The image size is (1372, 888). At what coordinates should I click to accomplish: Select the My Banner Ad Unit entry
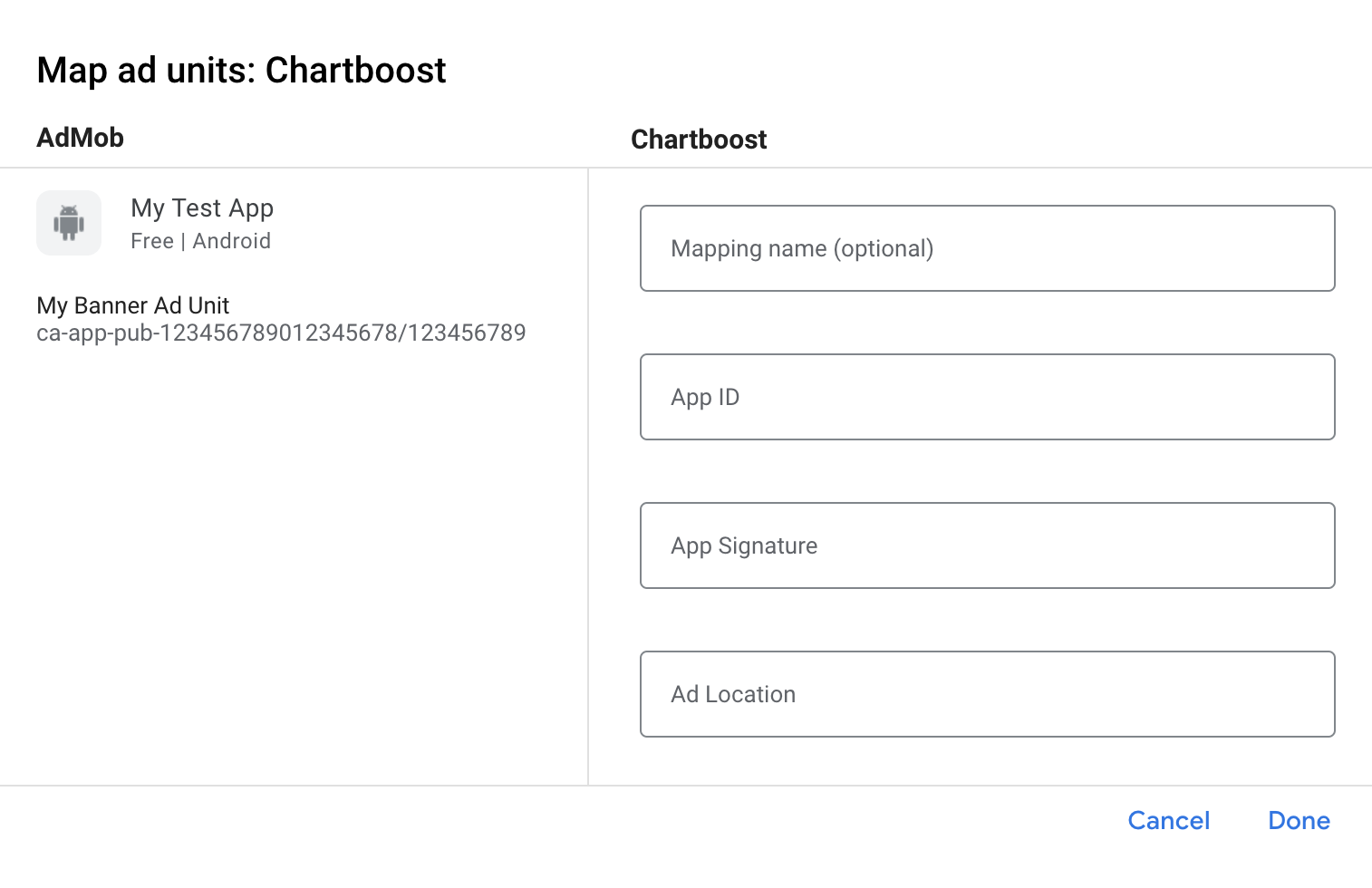click(x=132, y=305)
